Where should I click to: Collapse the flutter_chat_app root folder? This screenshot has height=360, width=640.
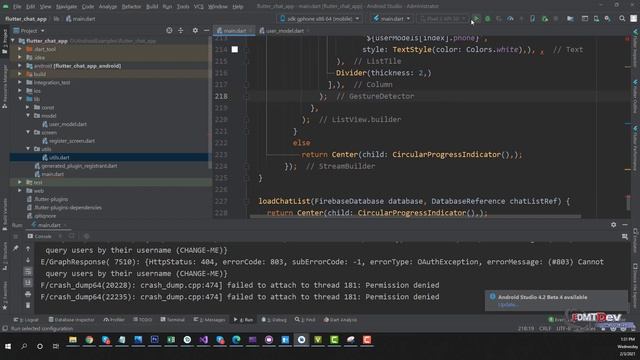pos(13,41)
